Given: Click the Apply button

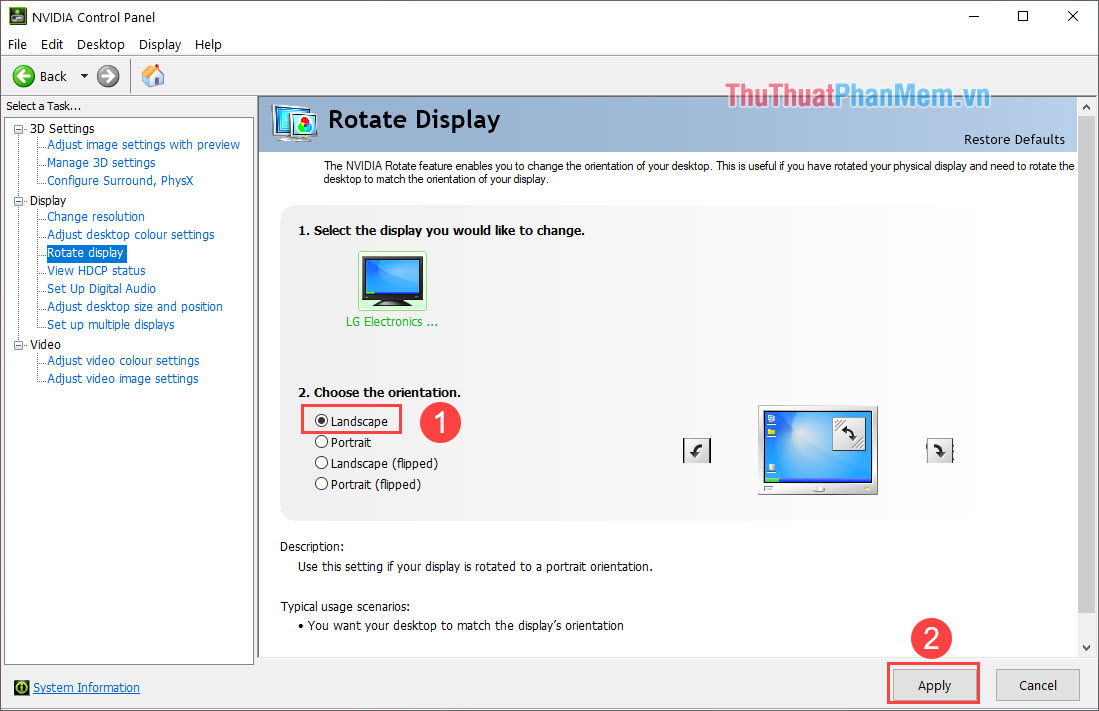Looking at the screenshot, I should [934, 685].
